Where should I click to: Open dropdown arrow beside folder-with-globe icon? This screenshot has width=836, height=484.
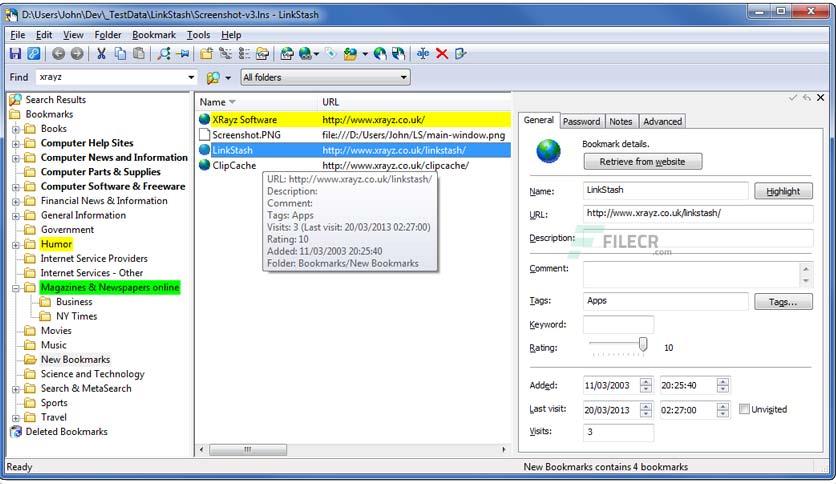click(365, 54)
